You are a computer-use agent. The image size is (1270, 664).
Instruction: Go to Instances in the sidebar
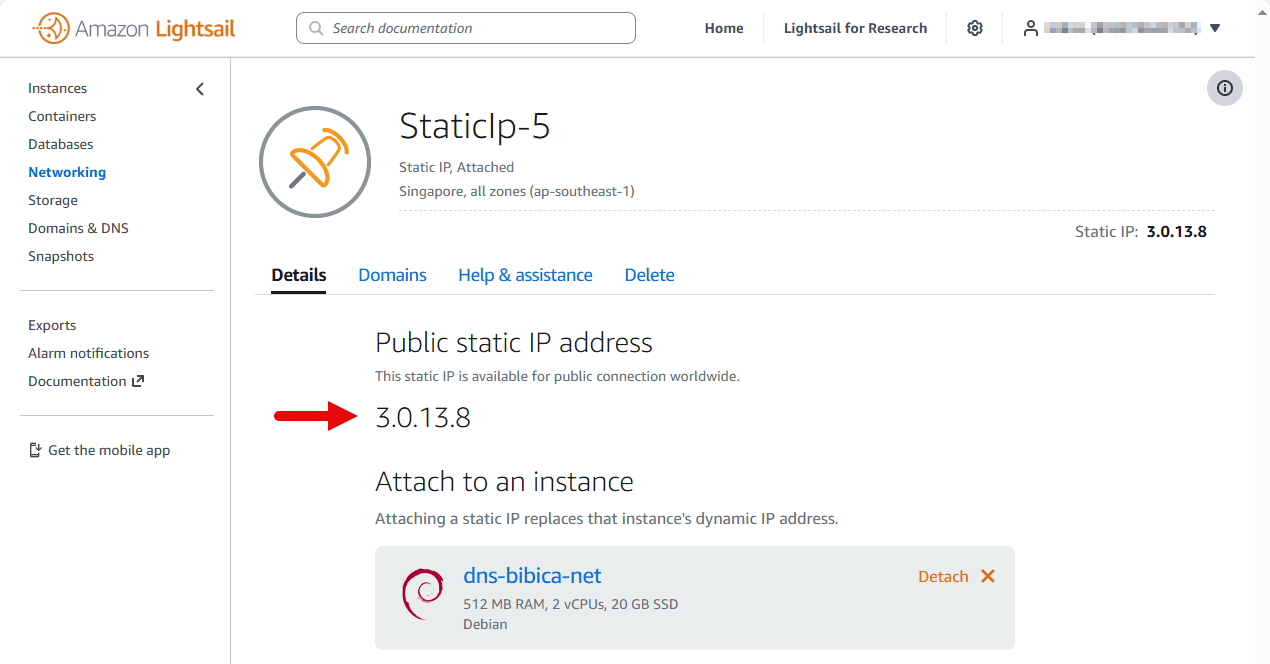pyautogui.click(x=57, y=88)
